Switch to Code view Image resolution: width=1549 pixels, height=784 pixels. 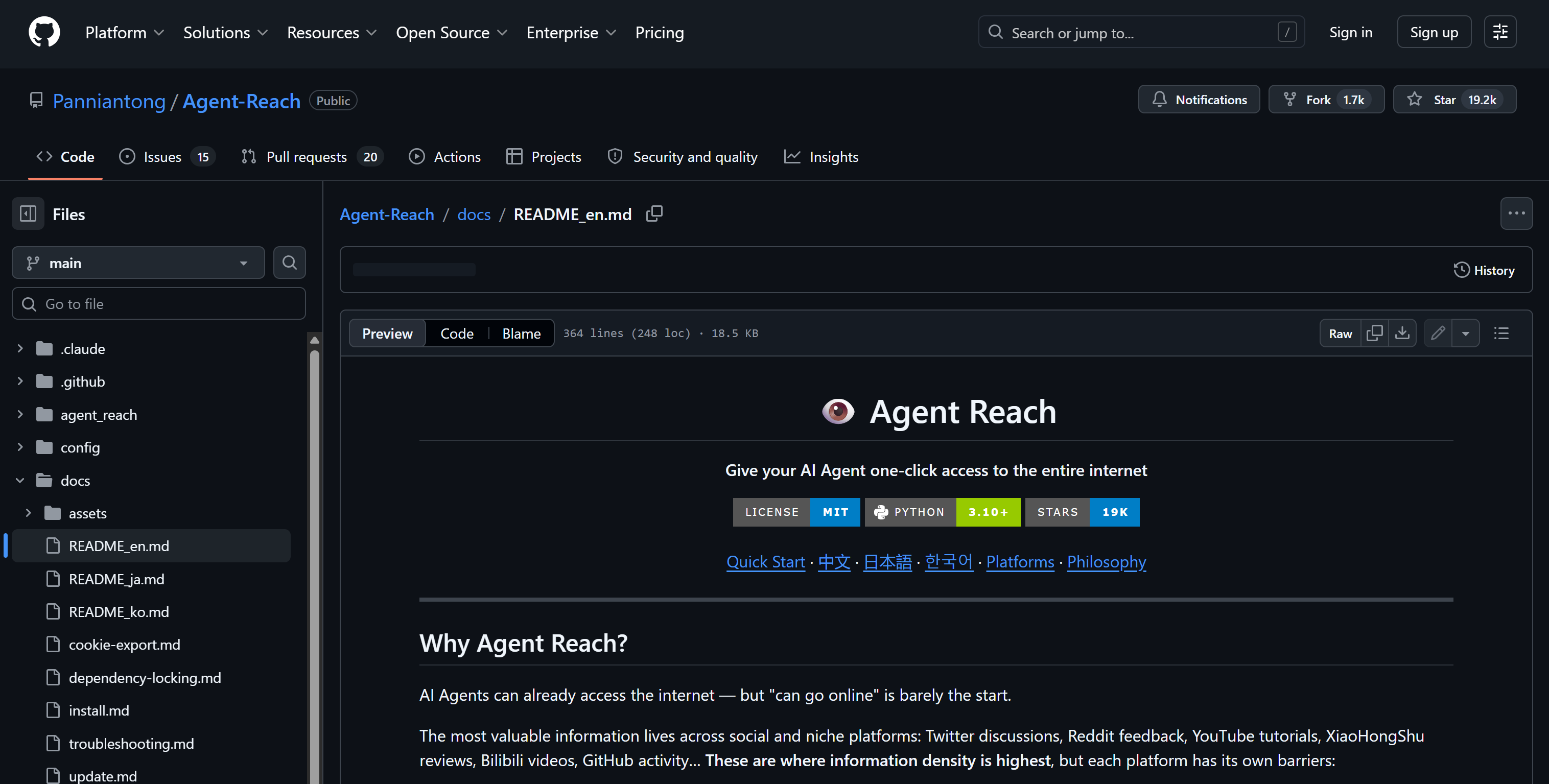point(456,333)
